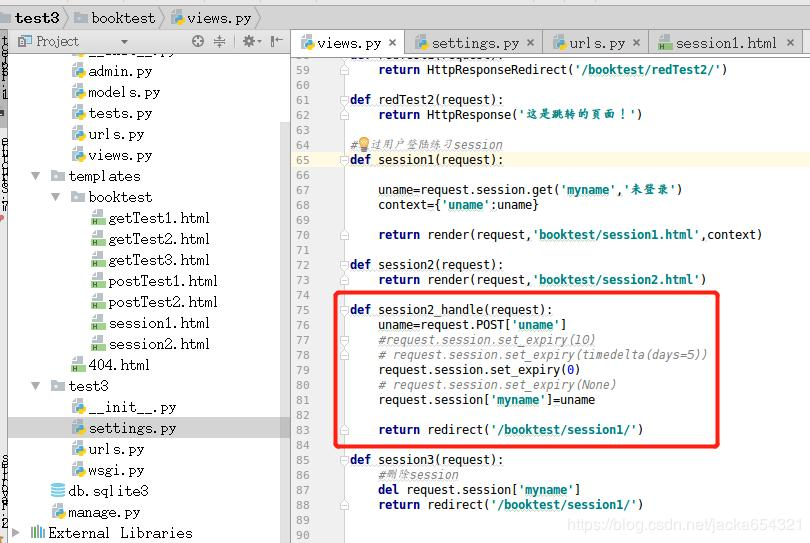Collapse the templates folder
The image size is (810, 543).
[36, 176]
